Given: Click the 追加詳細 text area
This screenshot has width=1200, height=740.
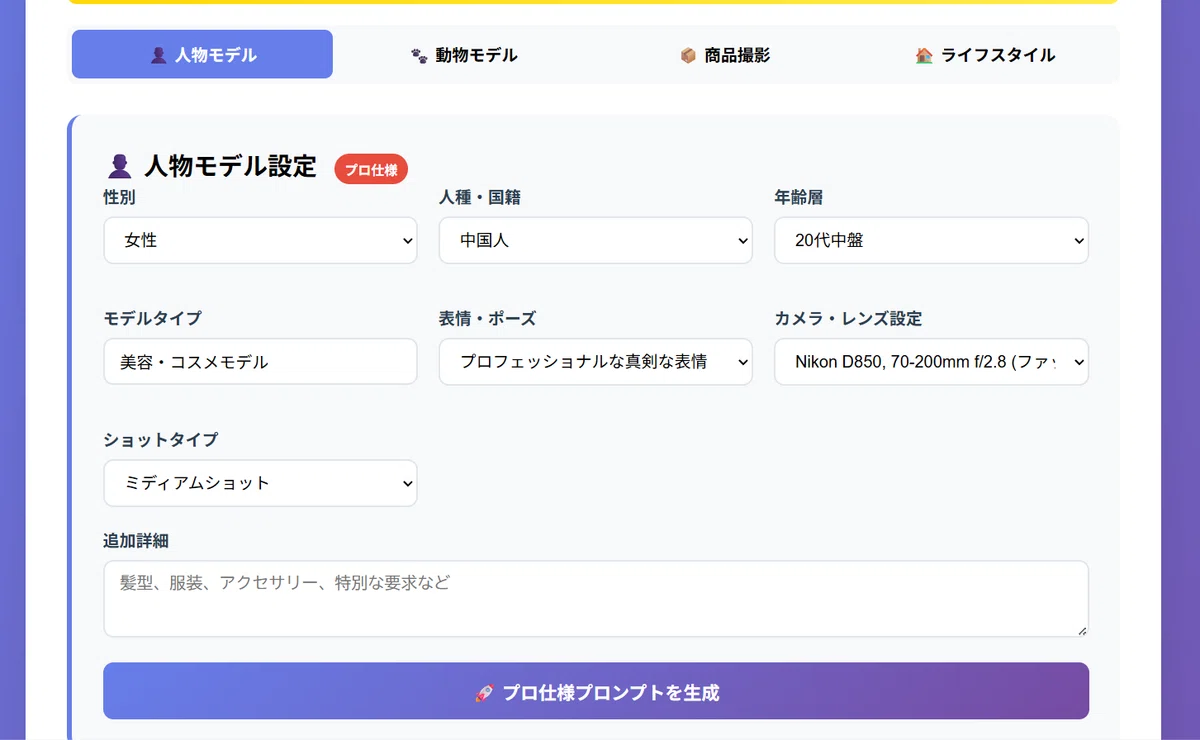Looking at the screenshot, I should pyautogui.click(x=596, y=598).
